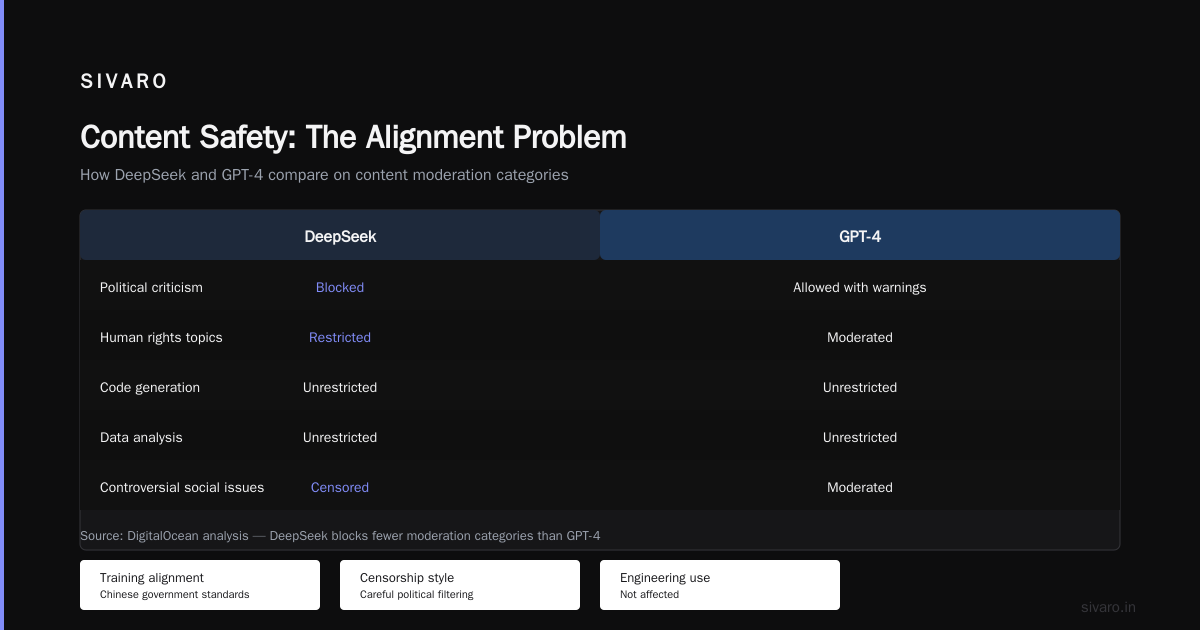The height and width of the screenshot is (630, 1200).
Task: Click GPT-4's Unrestricted value for Data analysis
Action: (x=860, y=437)
